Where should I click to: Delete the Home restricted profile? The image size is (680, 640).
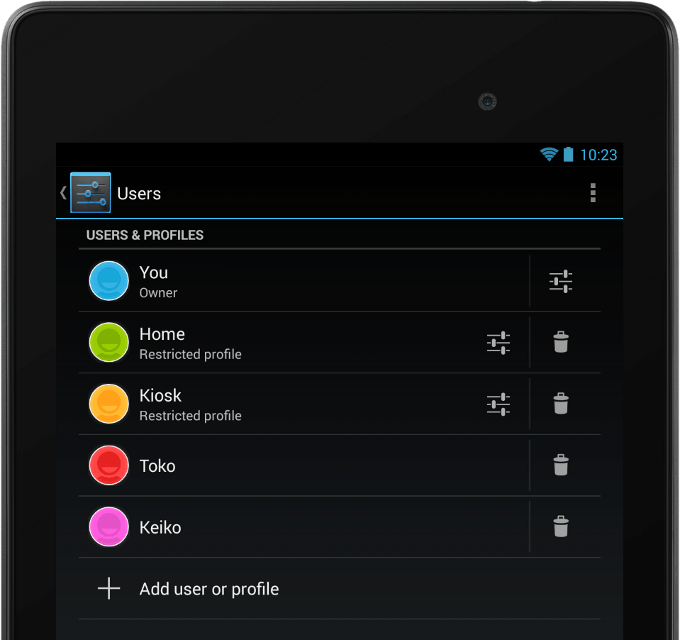pos(561,342)
